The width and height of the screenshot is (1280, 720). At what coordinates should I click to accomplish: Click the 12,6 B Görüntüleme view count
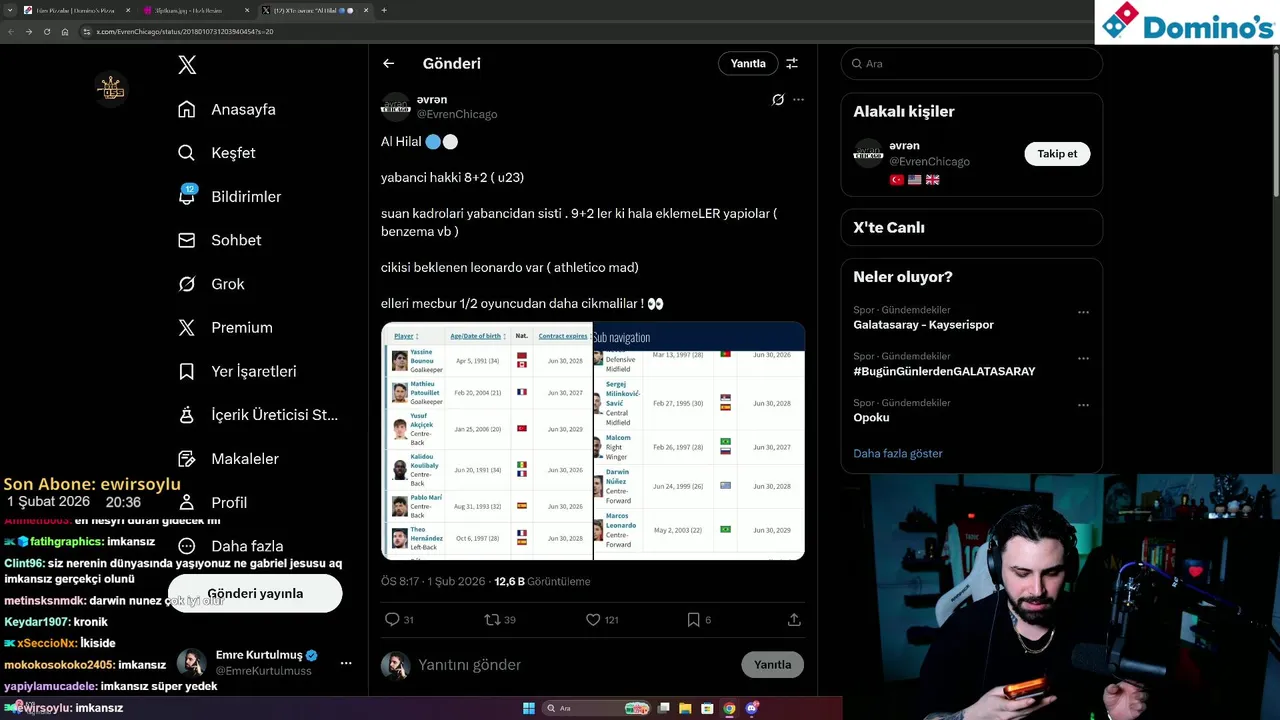[x=542, y=581]
